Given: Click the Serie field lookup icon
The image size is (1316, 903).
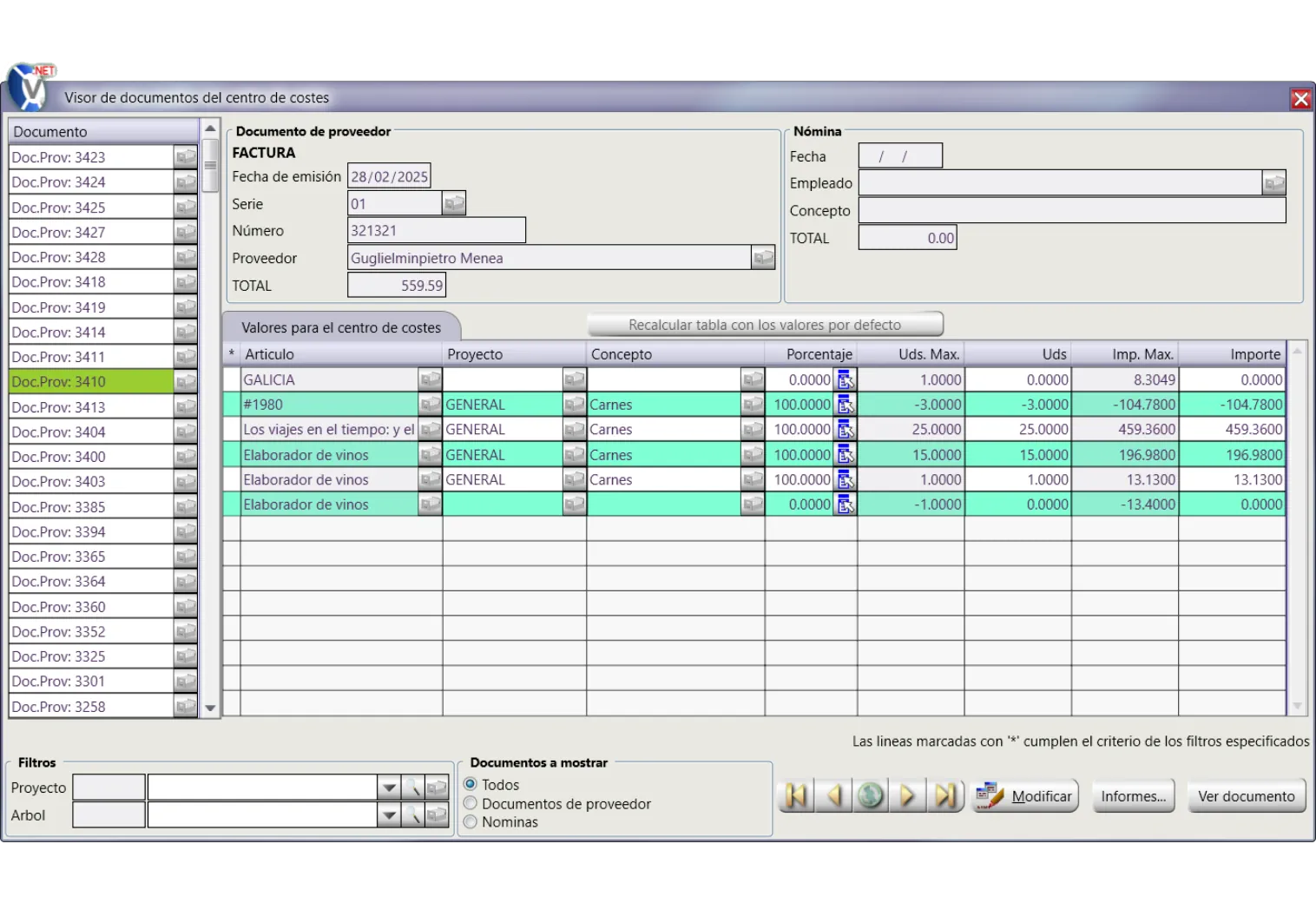Looking at the screenshot, I should click(x=454, y=204).
